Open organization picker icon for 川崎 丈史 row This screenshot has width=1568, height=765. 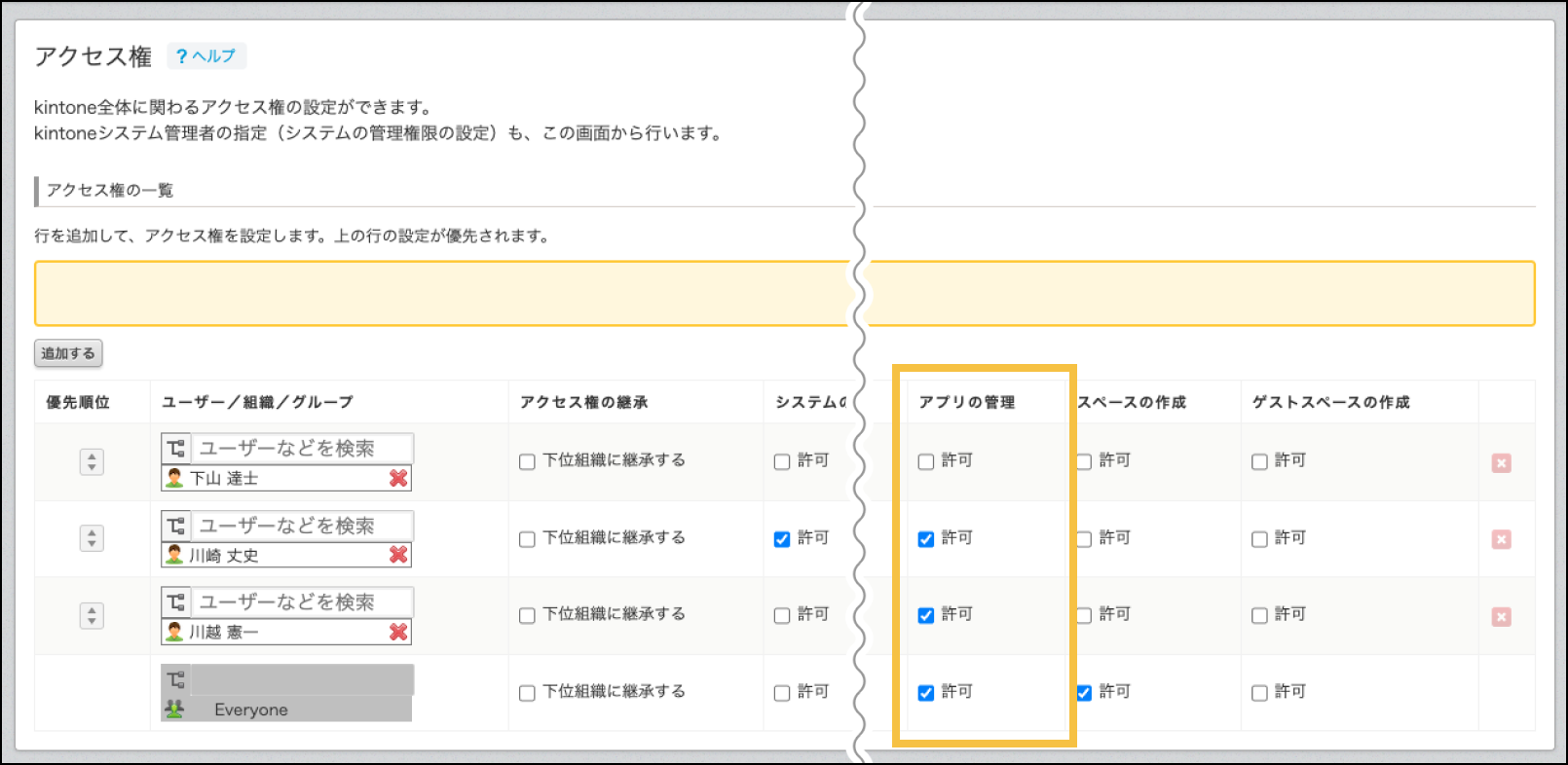[176, 526]
